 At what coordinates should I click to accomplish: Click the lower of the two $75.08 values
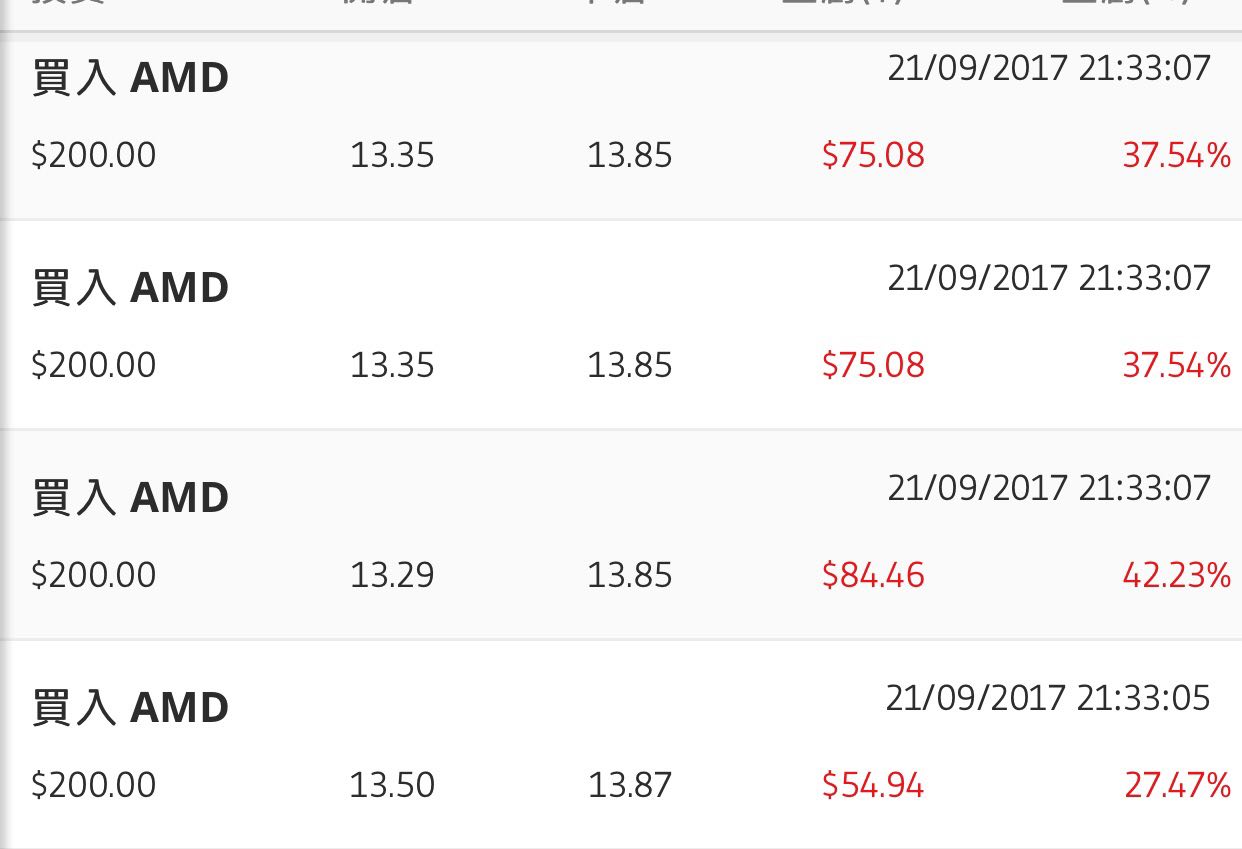click(873, 365)
